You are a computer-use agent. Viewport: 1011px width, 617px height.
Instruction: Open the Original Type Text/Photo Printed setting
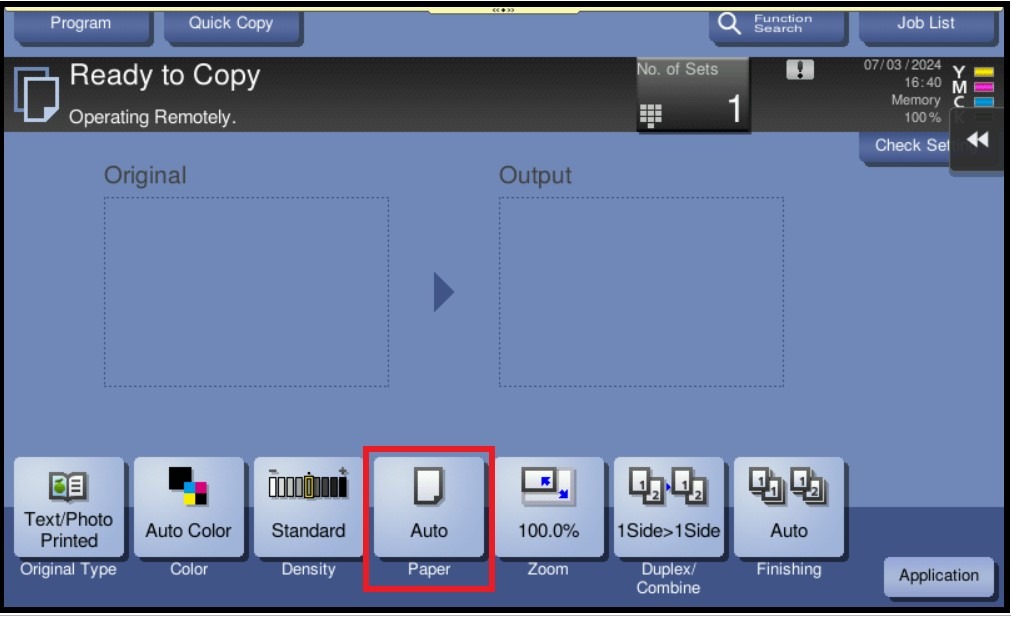(x=69, y=507)
